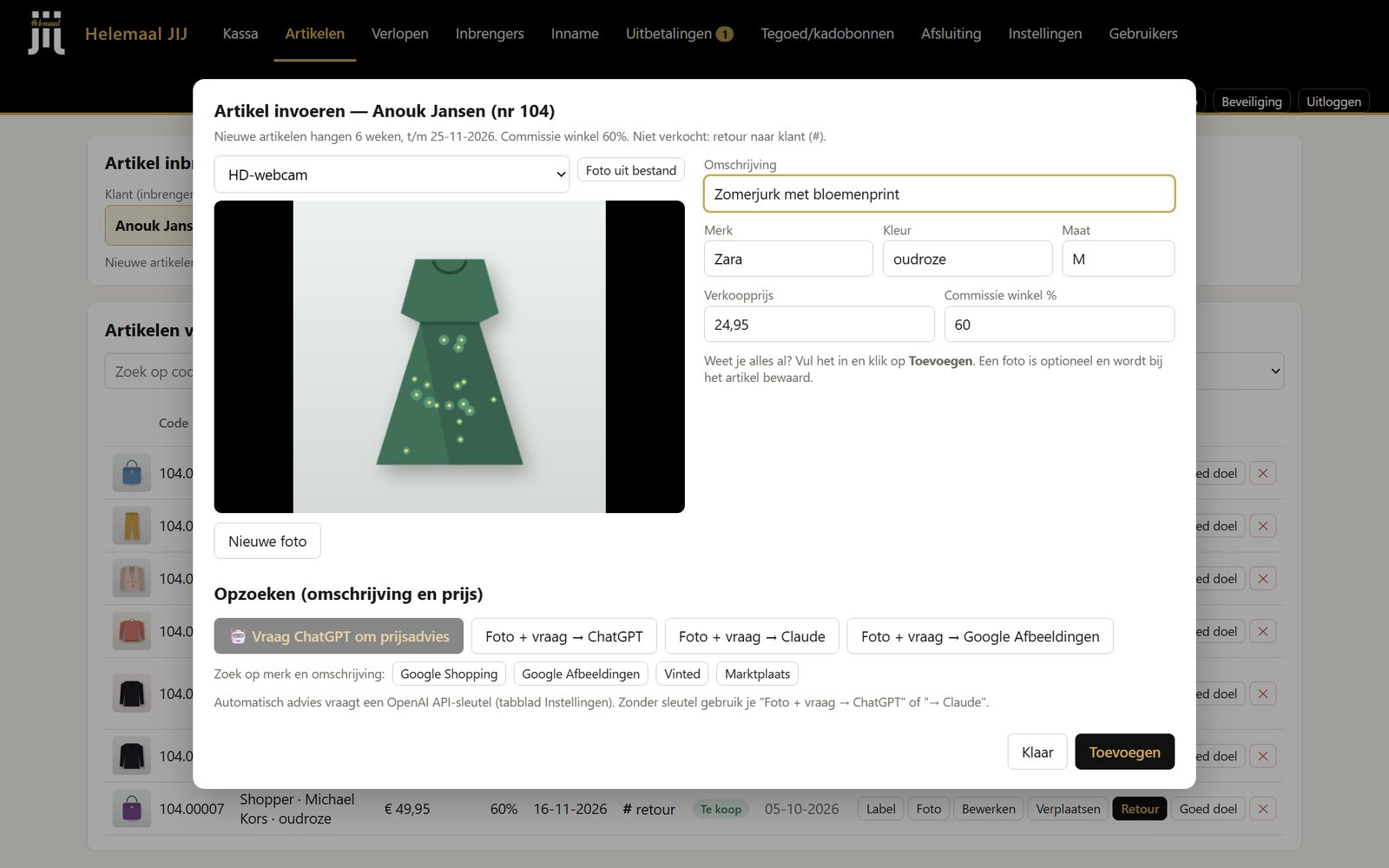Search on Vinted by brand
The image size is (1389, 868).
pos(682,674)
